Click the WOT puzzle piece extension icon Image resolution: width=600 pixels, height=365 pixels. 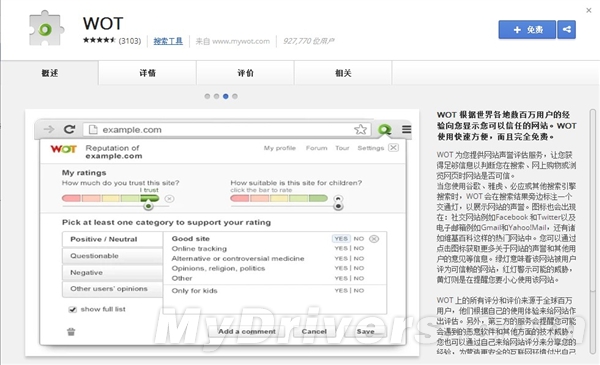pos(46,28)
